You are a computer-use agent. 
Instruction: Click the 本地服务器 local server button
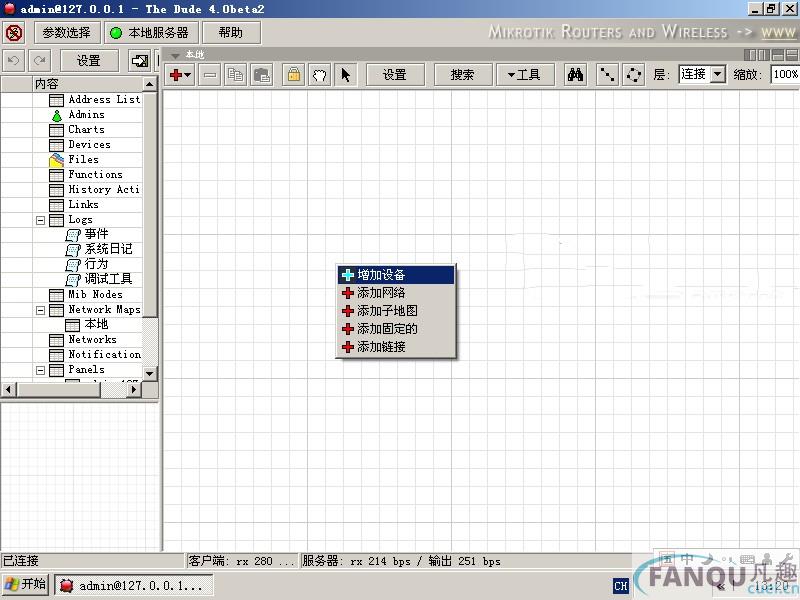pyautogui.click(x=151, y=33)
